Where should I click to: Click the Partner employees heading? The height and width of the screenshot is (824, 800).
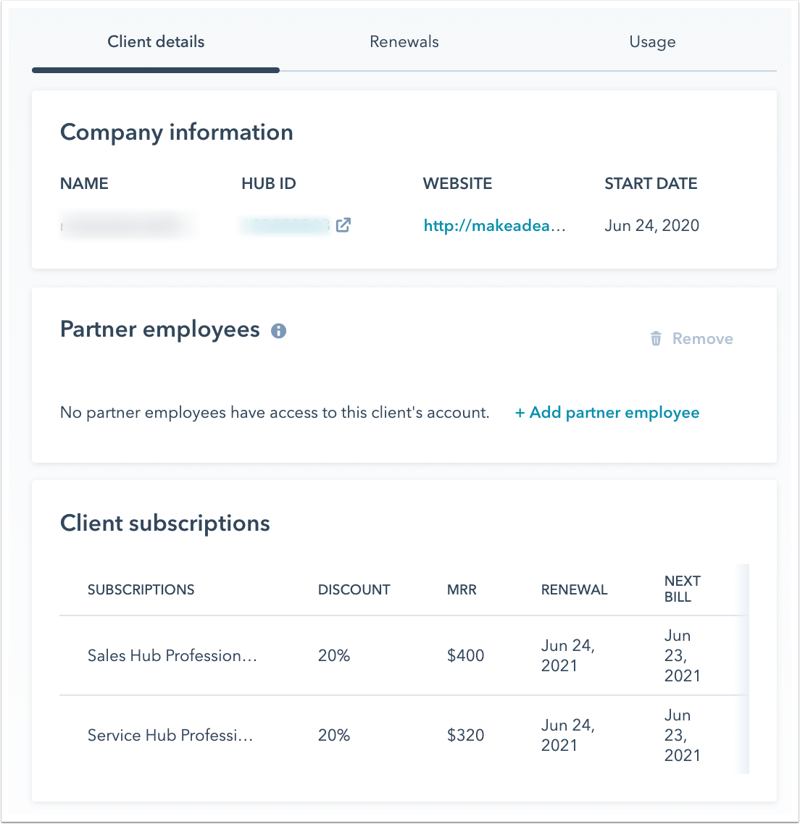[x=160, y=329]
